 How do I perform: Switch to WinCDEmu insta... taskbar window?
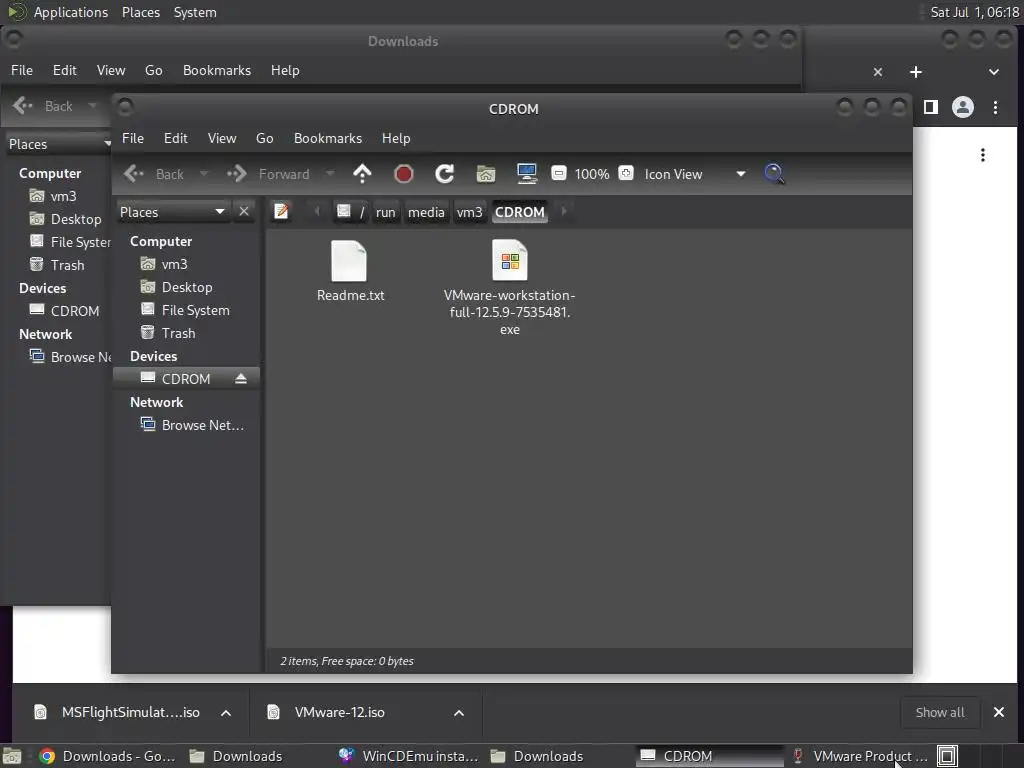(408, 756)
